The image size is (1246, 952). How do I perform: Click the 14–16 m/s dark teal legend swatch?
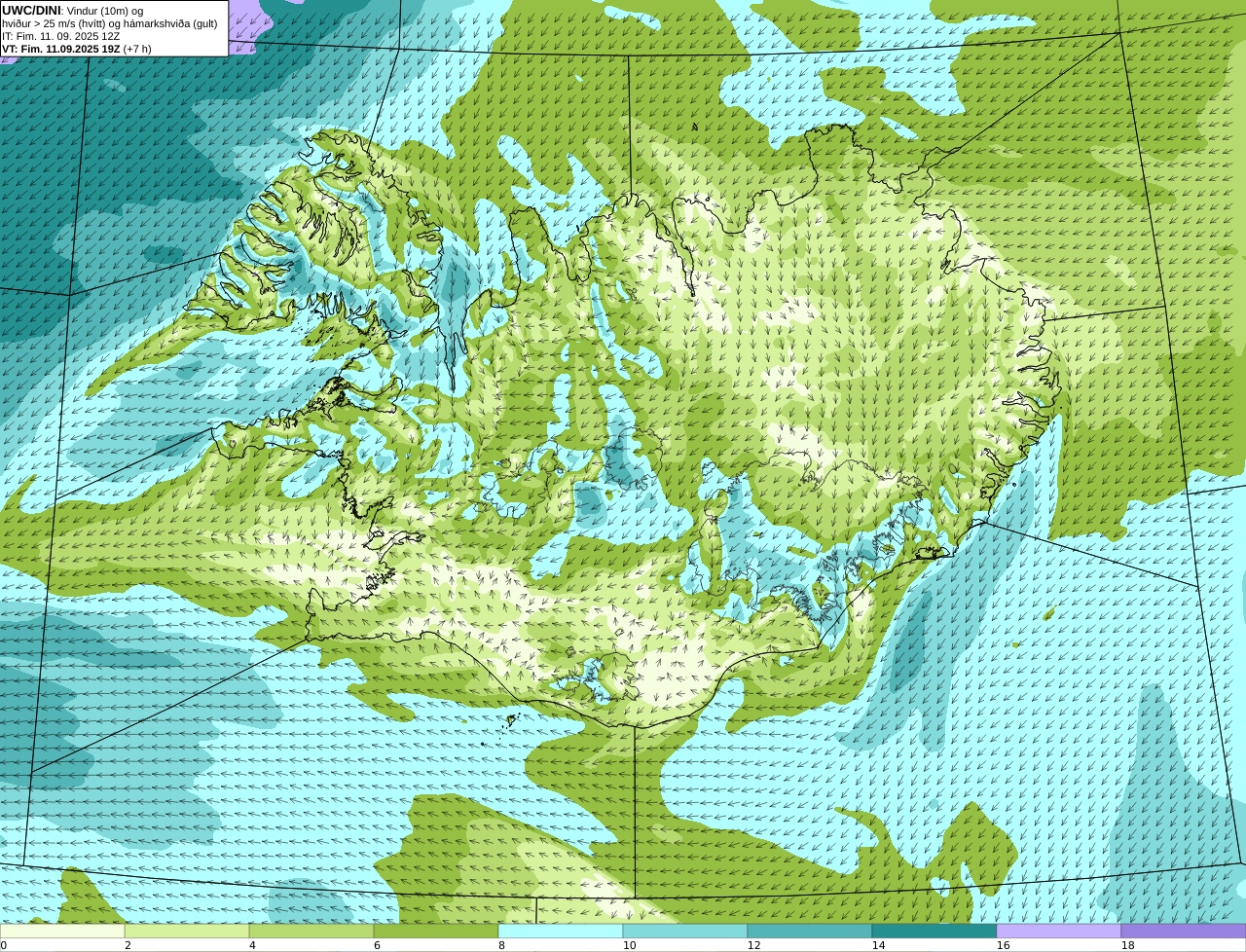pyautogui.click(x=934, y=931)
